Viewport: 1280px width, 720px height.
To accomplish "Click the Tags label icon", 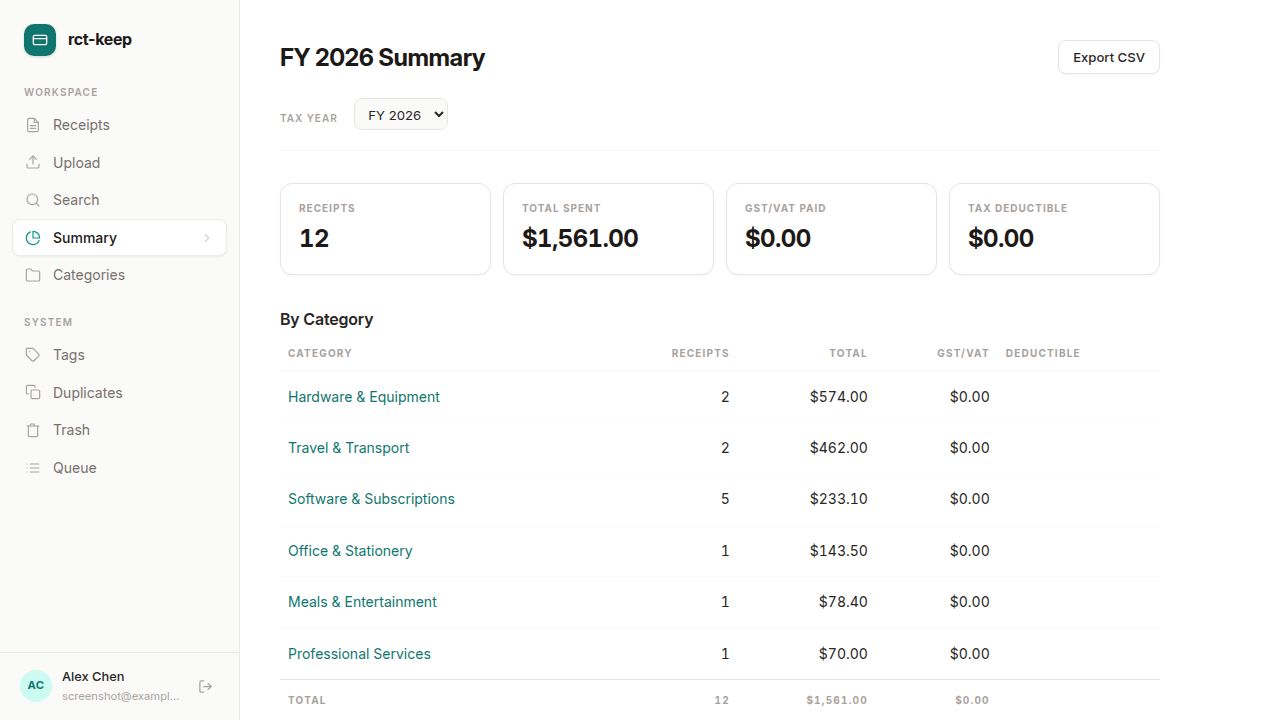I will tap(35, 354).
